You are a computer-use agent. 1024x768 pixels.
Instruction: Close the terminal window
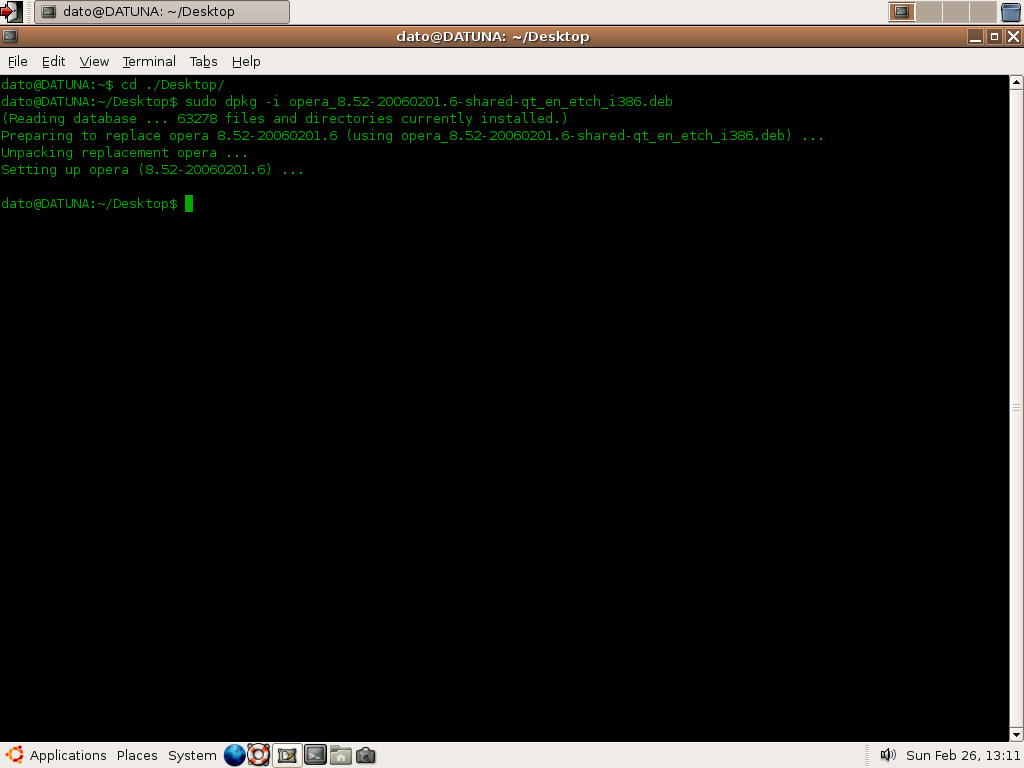[1014, 37]
